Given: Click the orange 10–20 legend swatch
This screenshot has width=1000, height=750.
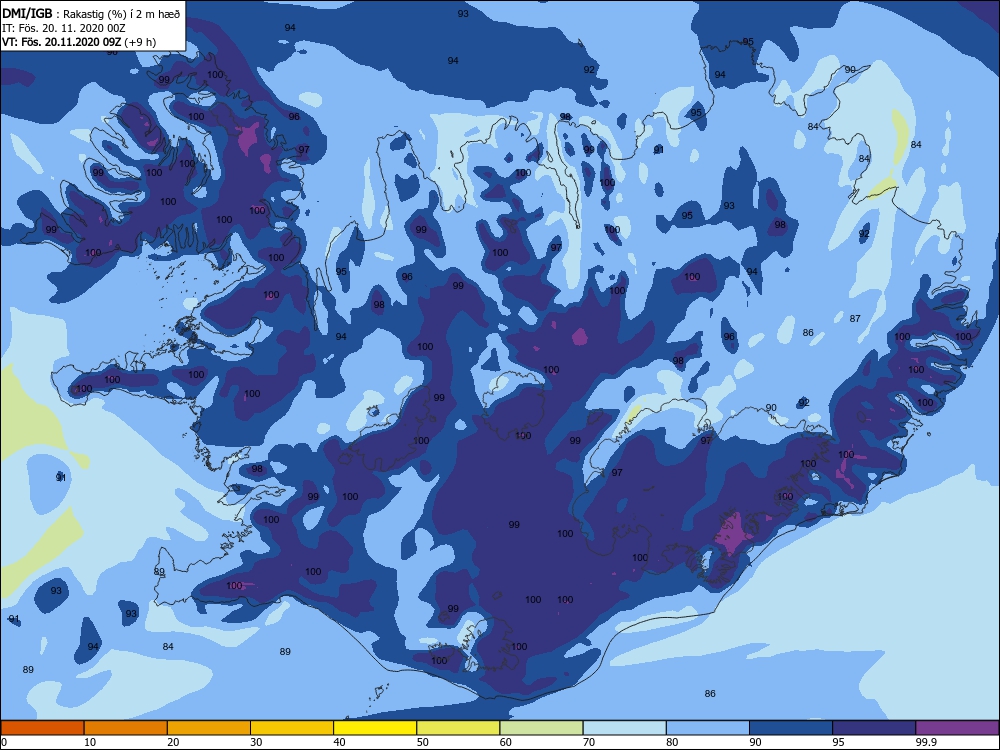Looking at the screenshot, I should coord(126,728).
